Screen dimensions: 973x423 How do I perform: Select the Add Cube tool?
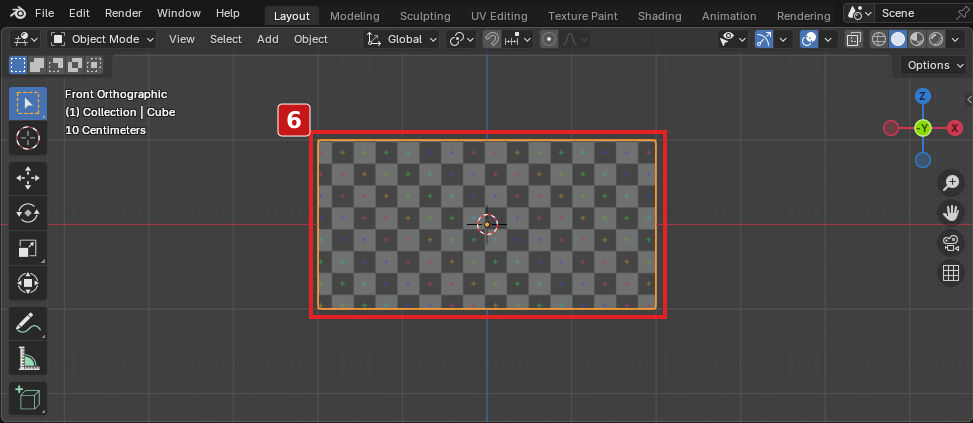(27, 399)
